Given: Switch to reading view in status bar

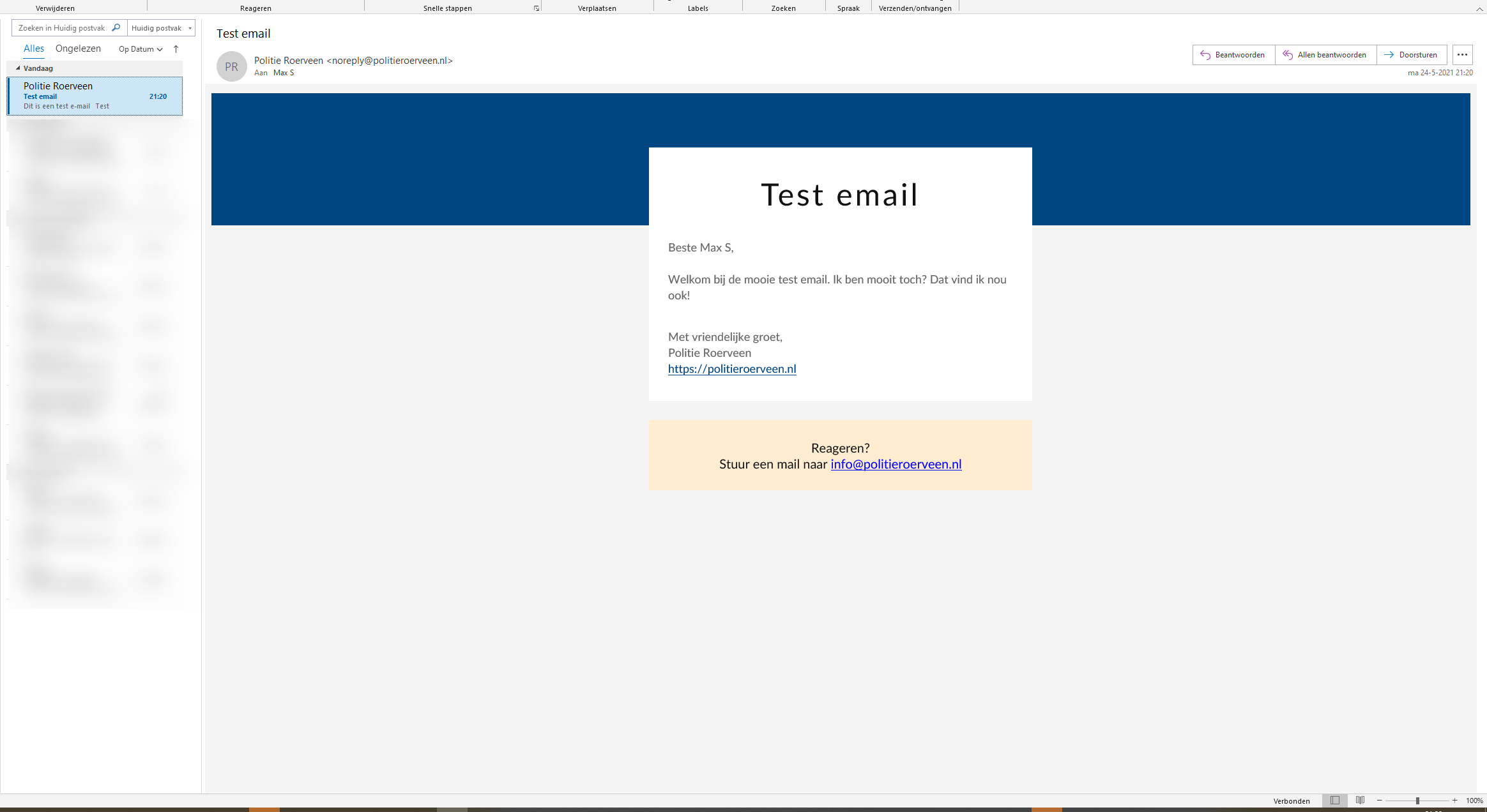Looking at the screenshot, I should tap(1360, 801).
